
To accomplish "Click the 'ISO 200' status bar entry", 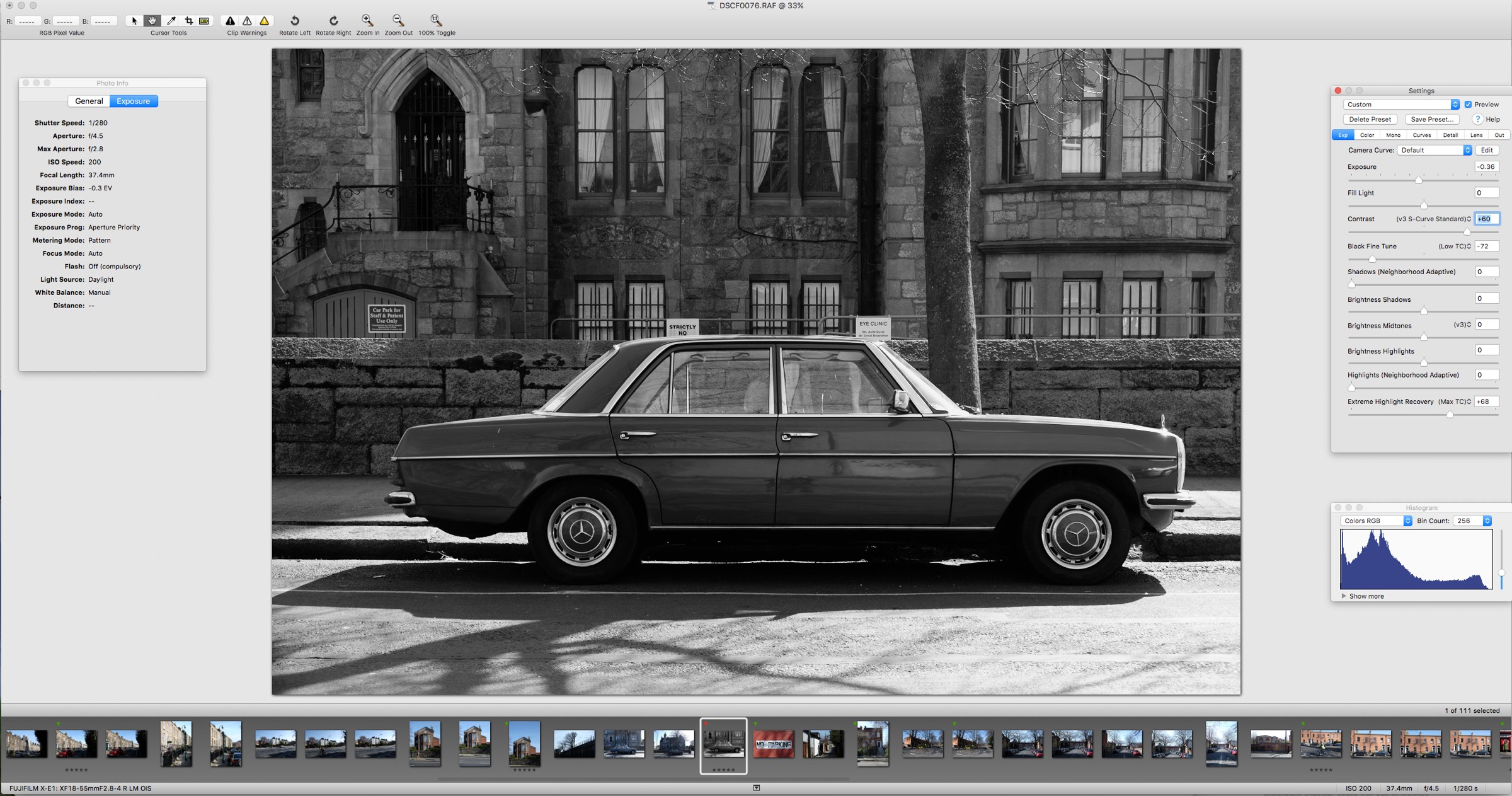I will click(x=1358, y=788).
